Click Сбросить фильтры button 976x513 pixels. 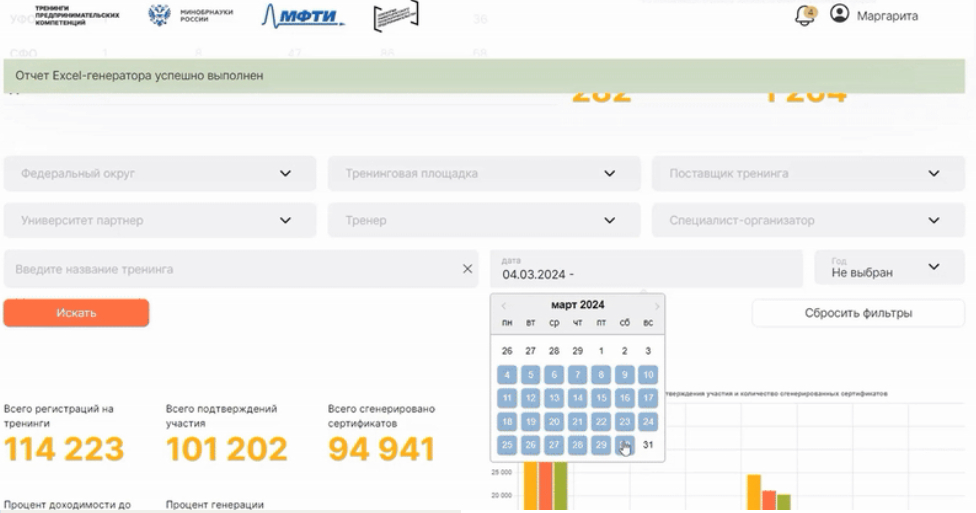(x=858, y=313)
